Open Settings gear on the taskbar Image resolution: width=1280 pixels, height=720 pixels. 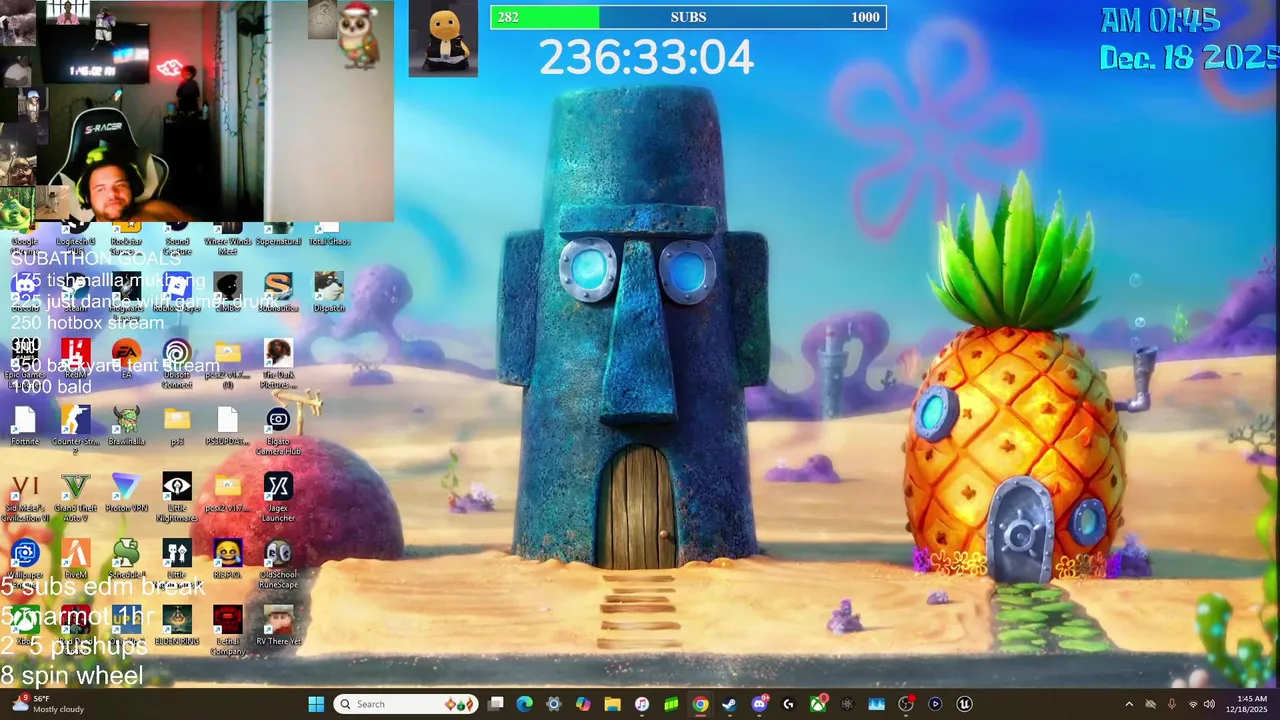pos(554,704)
